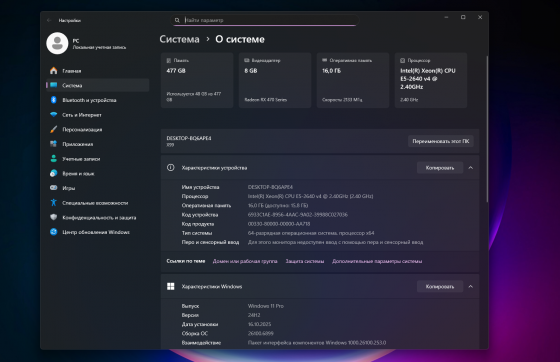Click the Система monitor icon
Image resolution: width=560 pixels, height=362 pixels.
(54, 85)
